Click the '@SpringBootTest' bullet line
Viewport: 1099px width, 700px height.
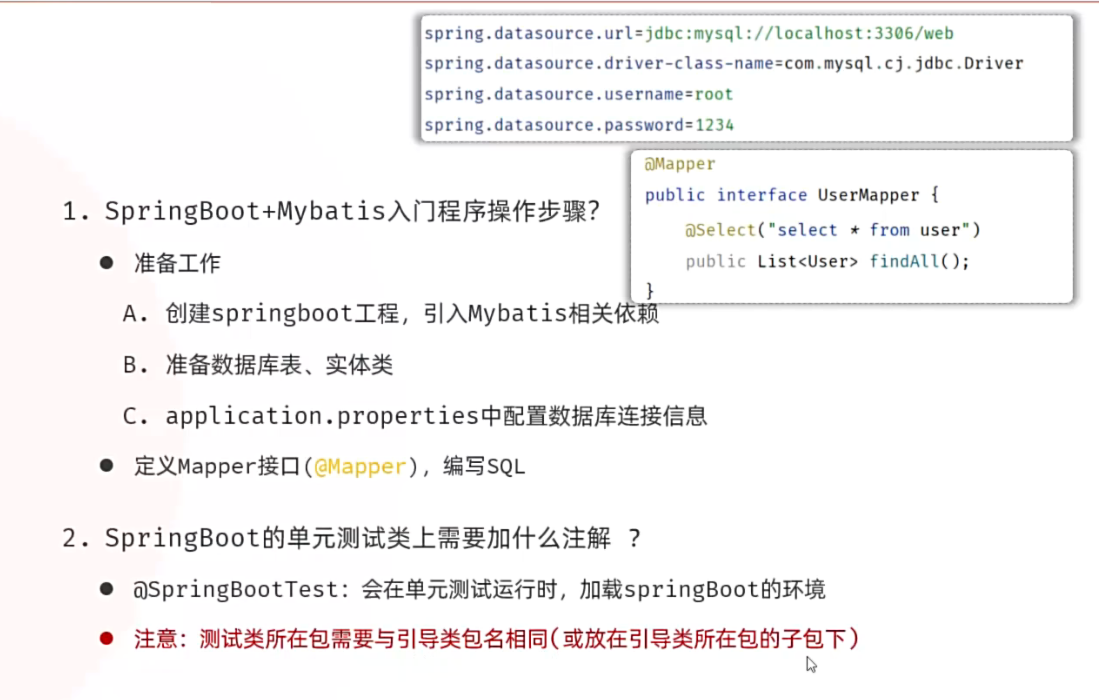pyautogui.click(x=479, y=589)
